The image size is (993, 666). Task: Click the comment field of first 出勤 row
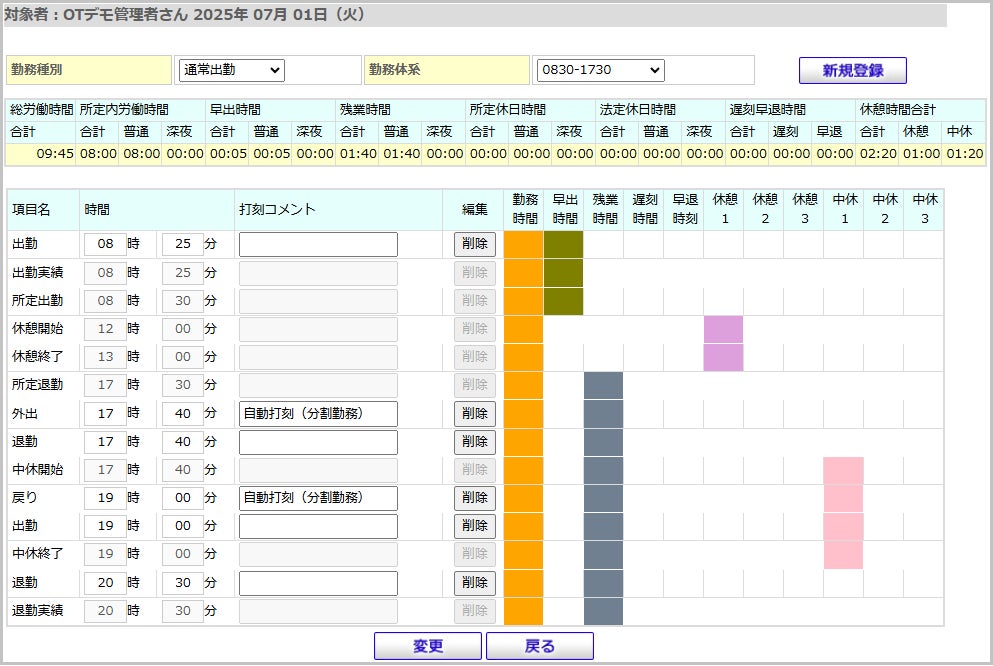tap(318, 244)
